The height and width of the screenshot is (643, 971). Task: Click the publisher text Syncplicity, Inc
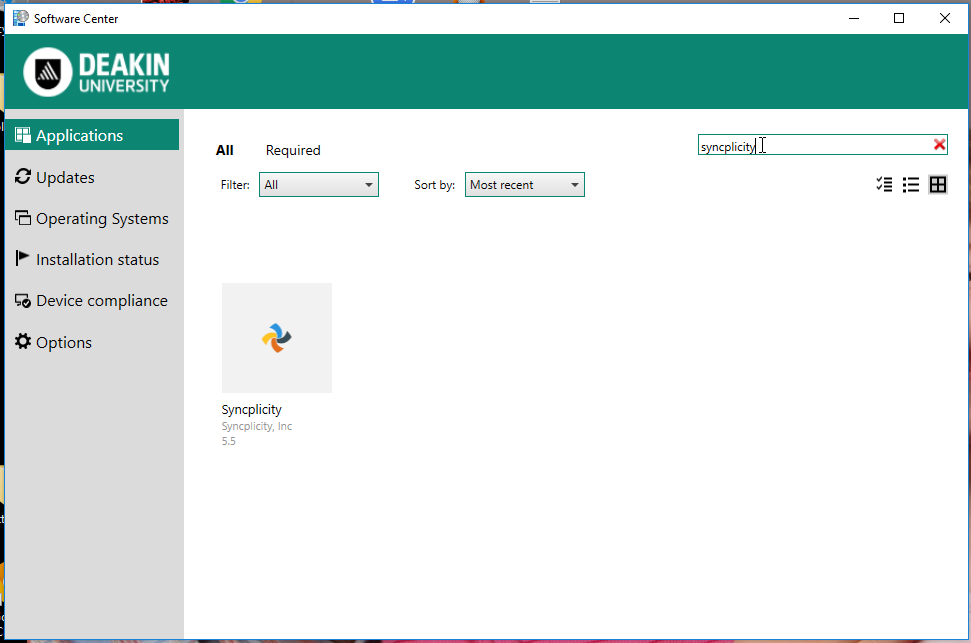256,426
